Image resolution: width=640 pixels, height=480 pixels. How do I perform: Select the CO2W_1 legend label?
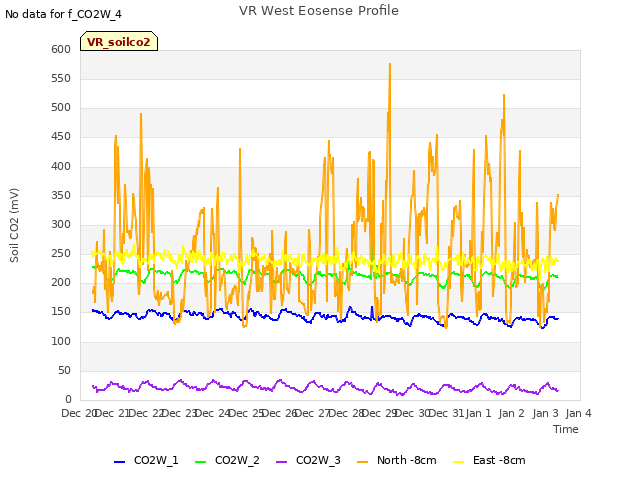[156, 460]
